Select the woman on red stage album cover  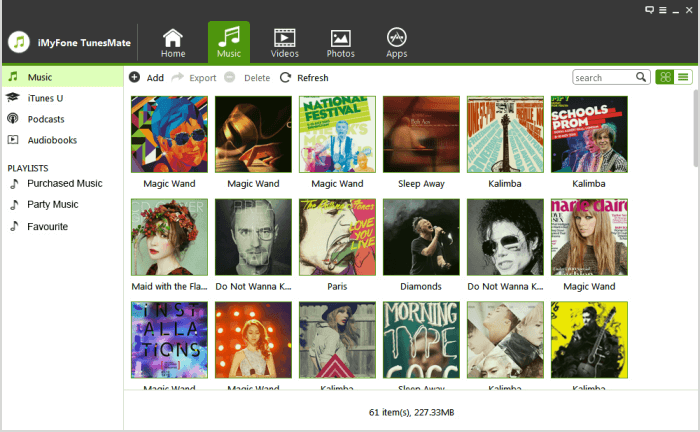(253, 340)
